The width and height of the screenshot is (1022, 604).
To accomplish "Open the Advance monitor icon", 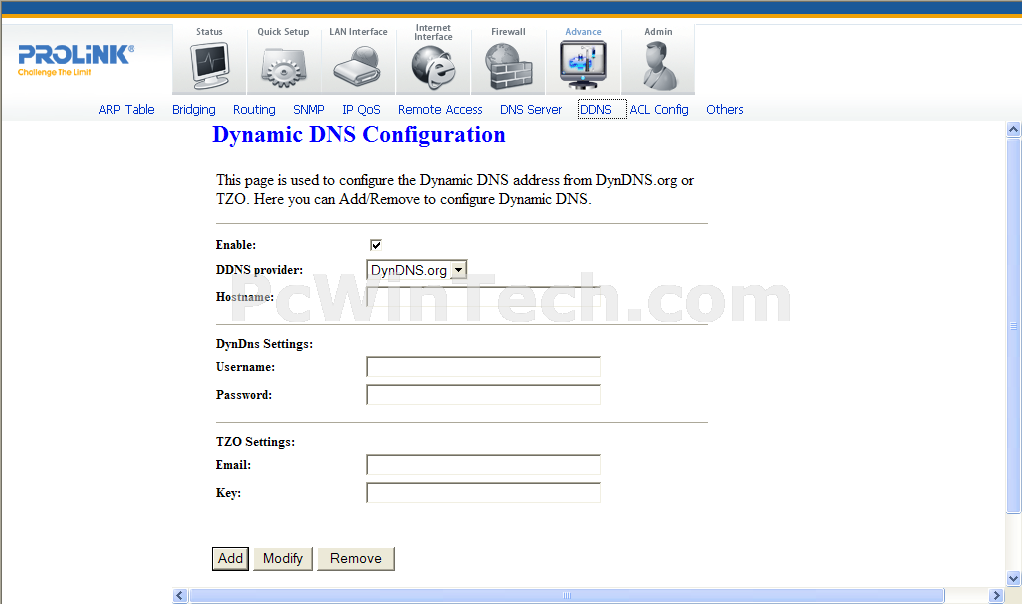I will pyautogui.click(x=583, y=65).
